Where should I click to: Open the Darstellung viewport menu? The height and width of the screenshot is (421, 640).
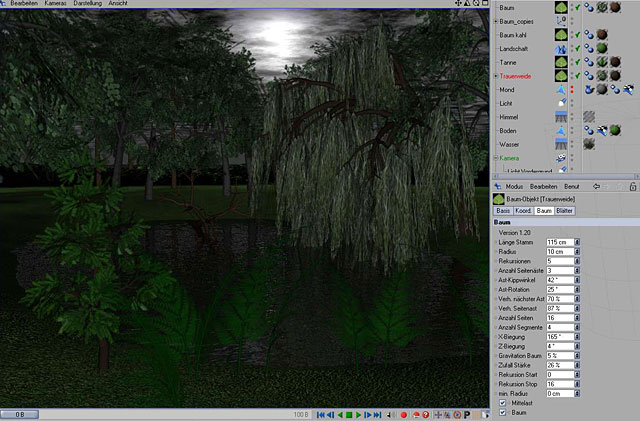tap(87, 3)
